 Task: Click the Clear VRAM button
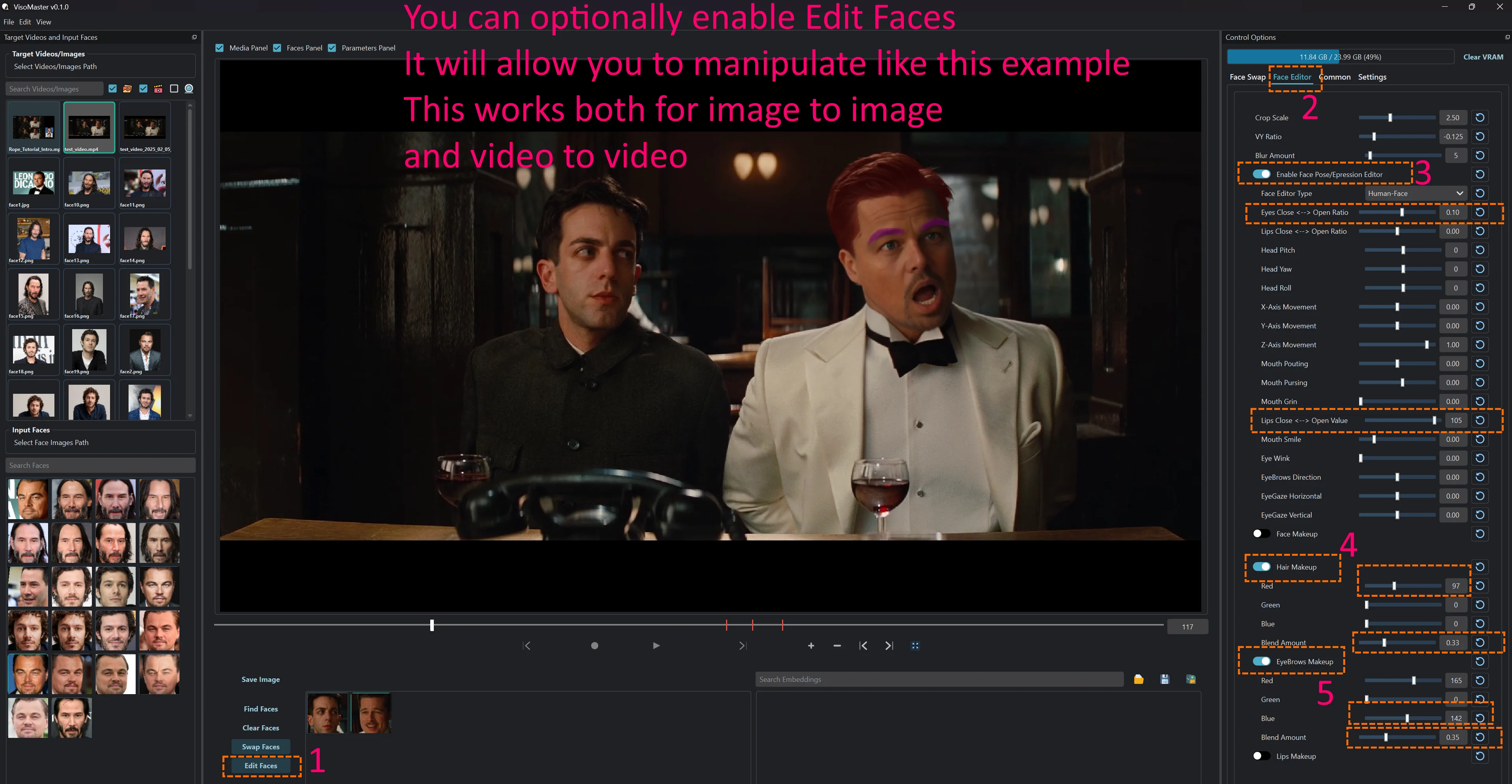(x=1483, y=57)
